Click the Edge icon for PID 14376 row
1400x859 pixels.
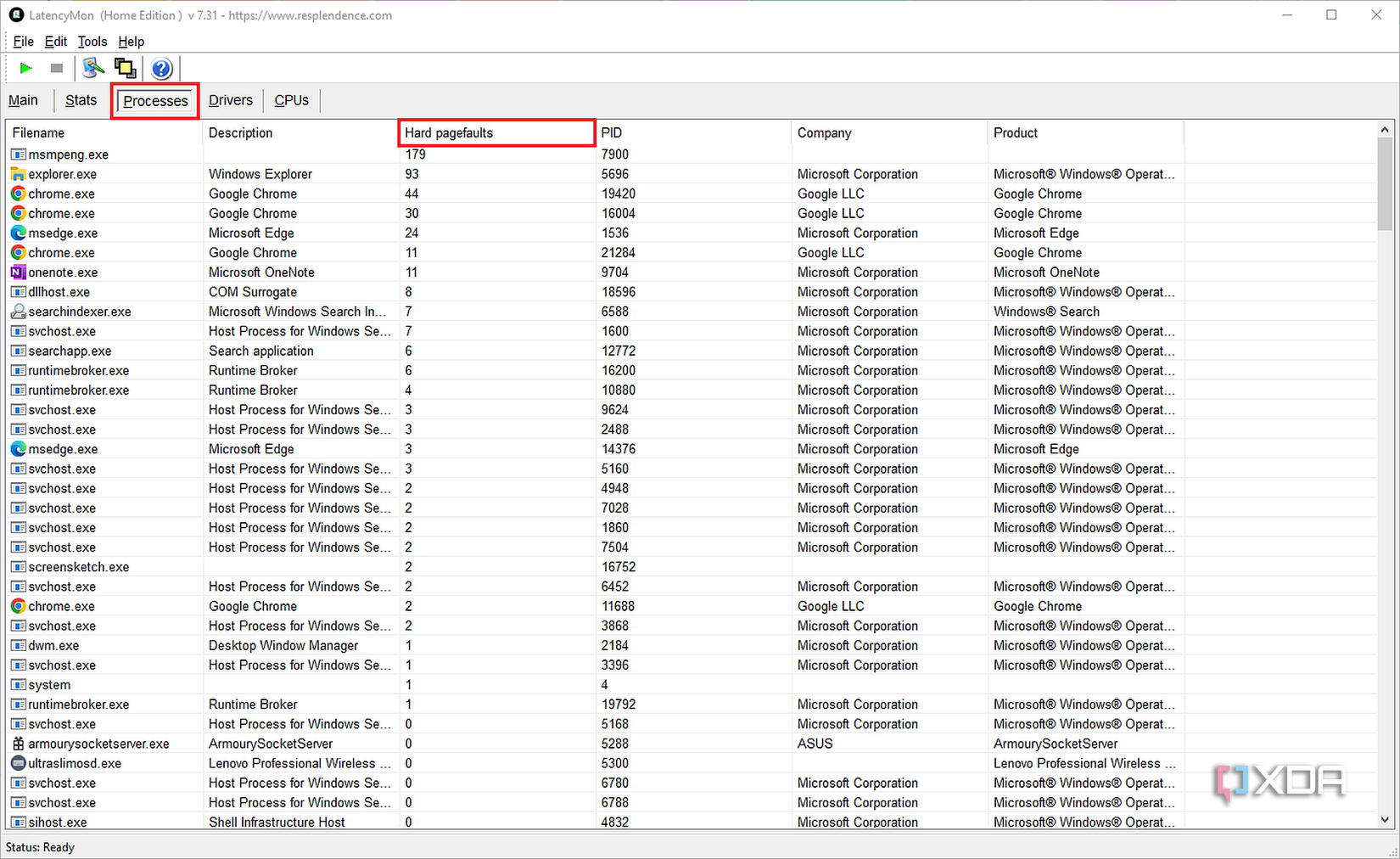click(18, 449)
